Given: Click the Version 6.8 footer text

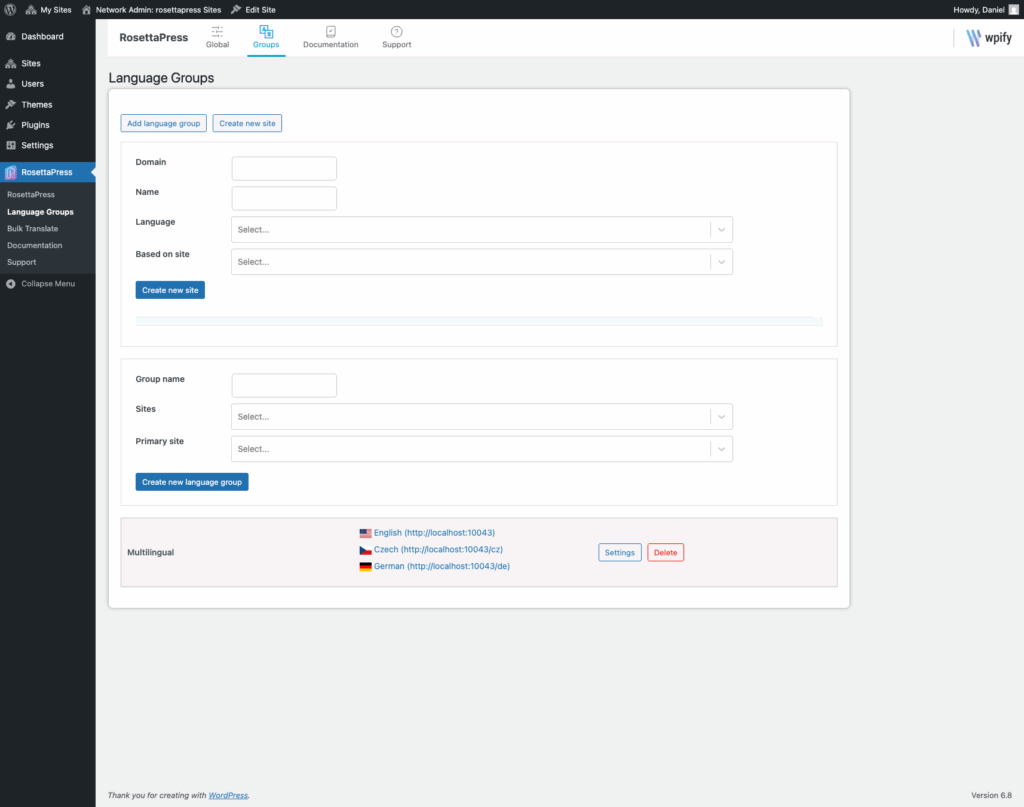Looking at the screenshot, I should click(991, 795).
